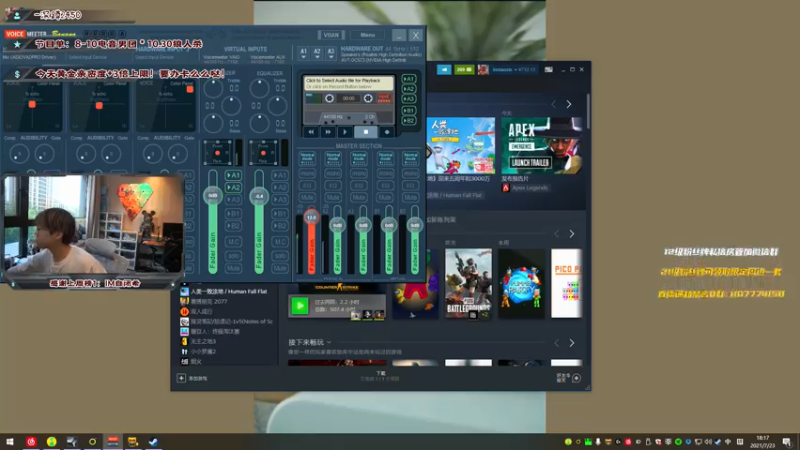Advance the 接下来畅玩 row arrow in Steam
The height and width of the screenshot is (450, 800).
(x=571, y=343)
